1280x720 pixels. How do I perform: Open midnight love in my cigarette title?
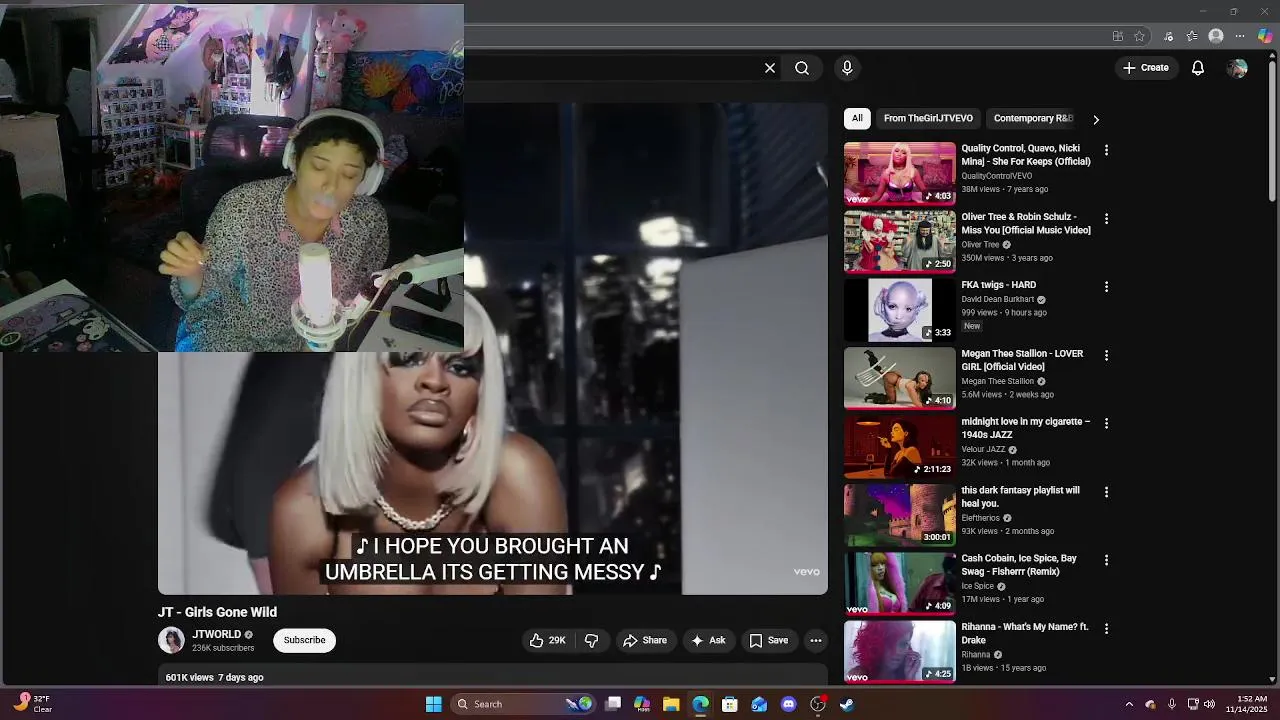pos(1026,428)
